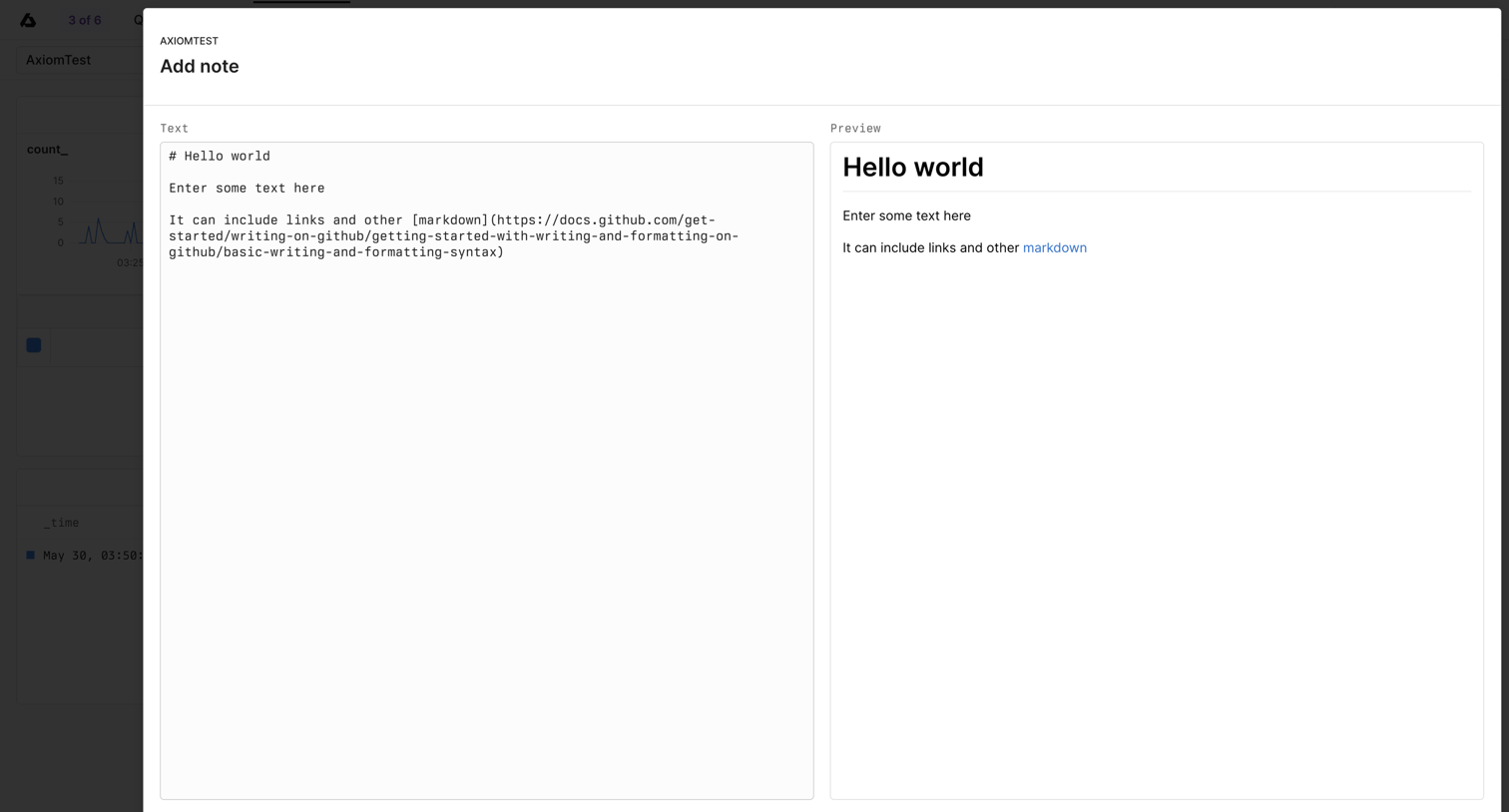
Task: Click the "count_" chart title in the background
Action: tap(47, 150)
